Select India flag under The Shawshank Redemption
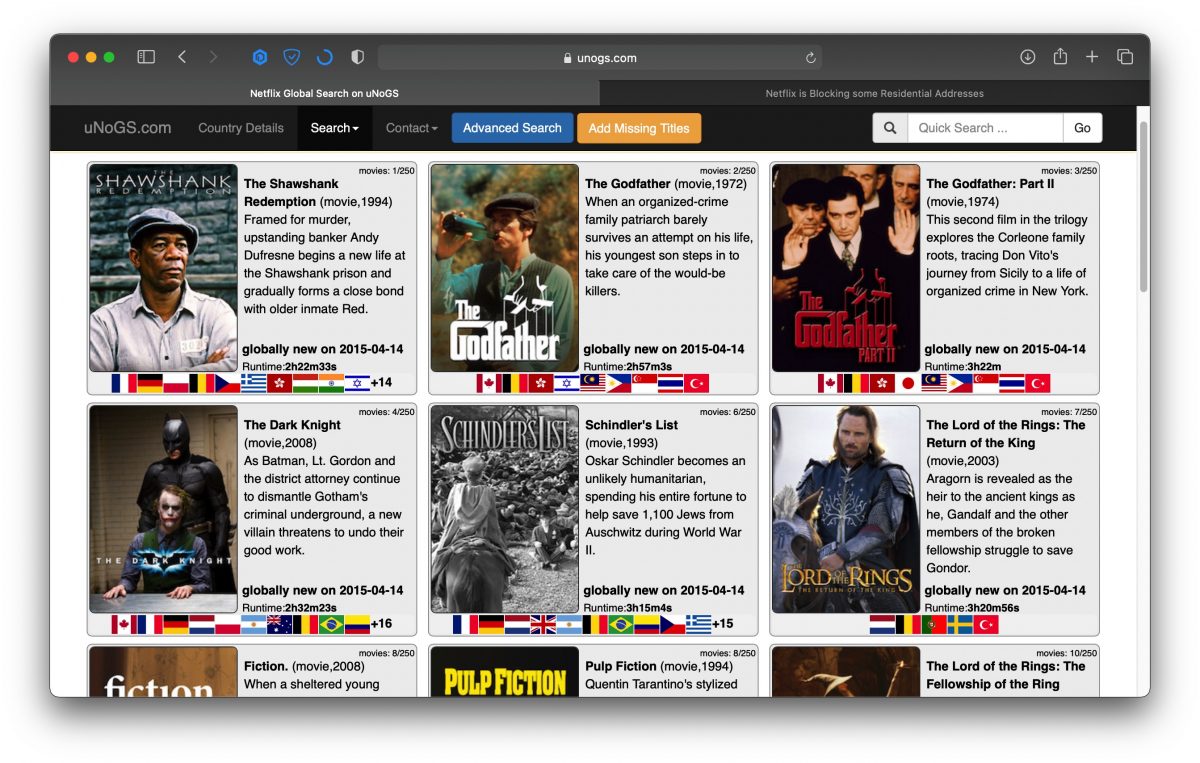Screen dimensions: 1200x763 (x=331, y=383)
